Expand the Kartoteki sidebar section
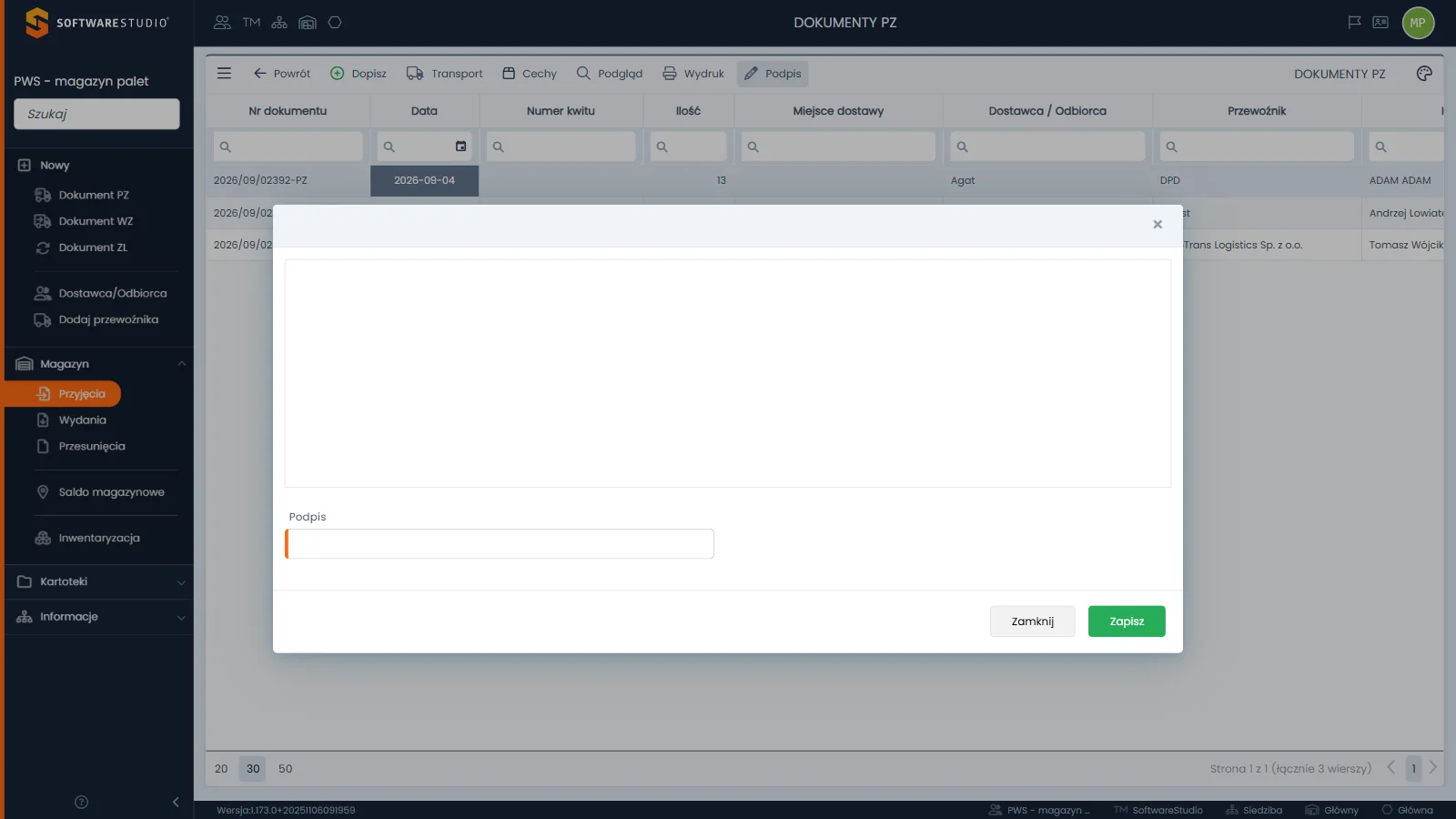 pos(98,581)
